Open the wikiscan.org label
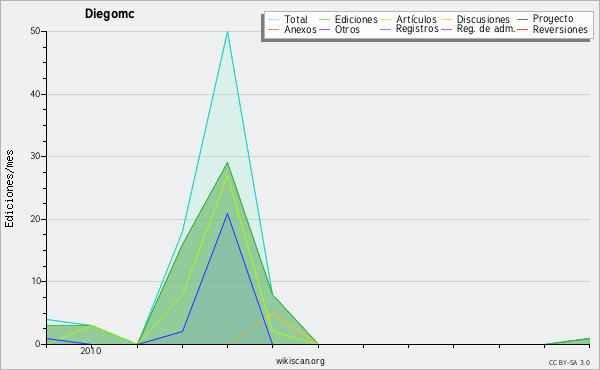The height and width of the screenshot is (370, 600). [300, 361]
